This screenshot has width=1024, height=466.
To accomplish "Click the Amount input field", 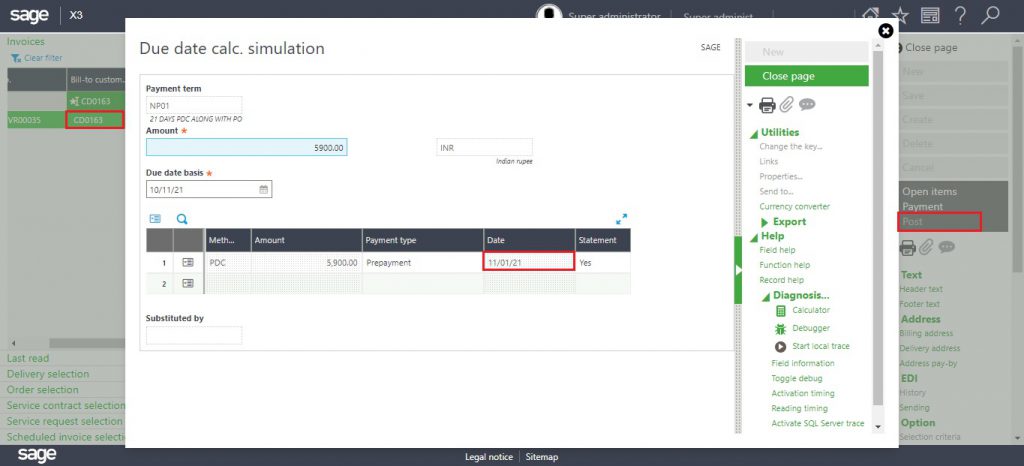I will (246, 147).
